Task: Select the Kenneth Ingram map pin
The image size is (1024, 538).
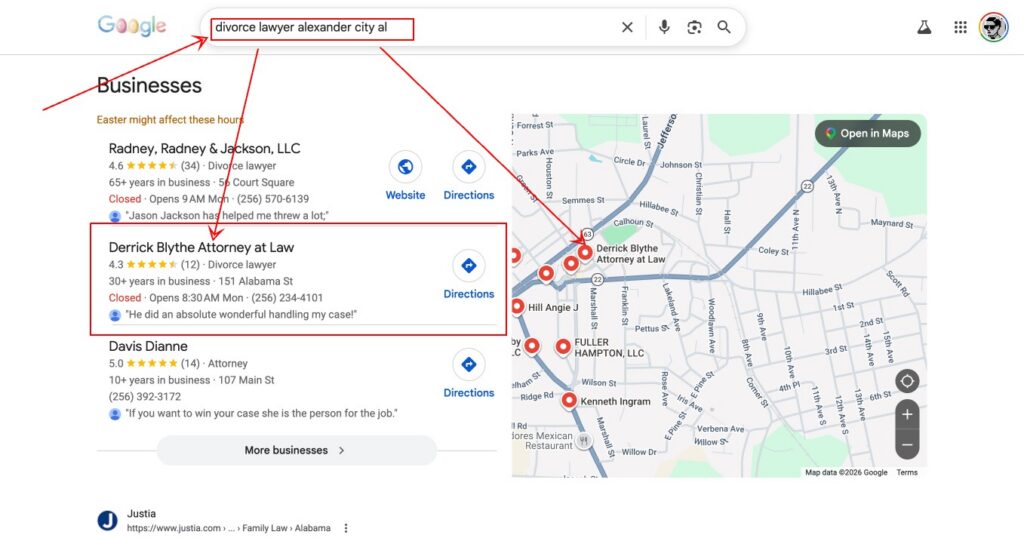Action: coord(569,401)
